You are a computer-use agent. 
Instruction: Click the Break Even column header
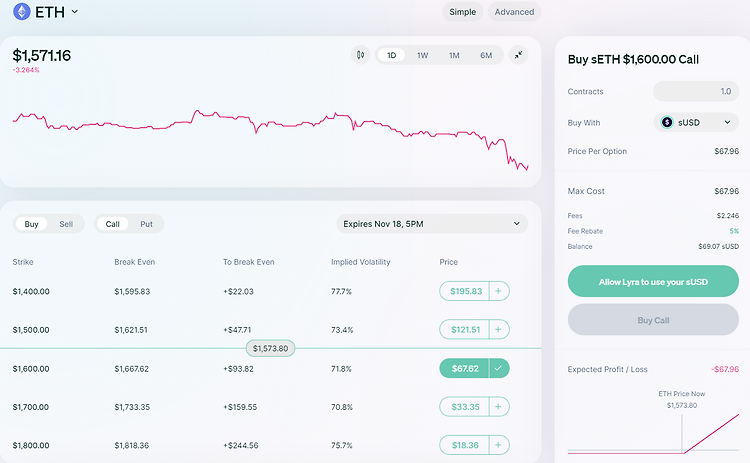(134, 262)
